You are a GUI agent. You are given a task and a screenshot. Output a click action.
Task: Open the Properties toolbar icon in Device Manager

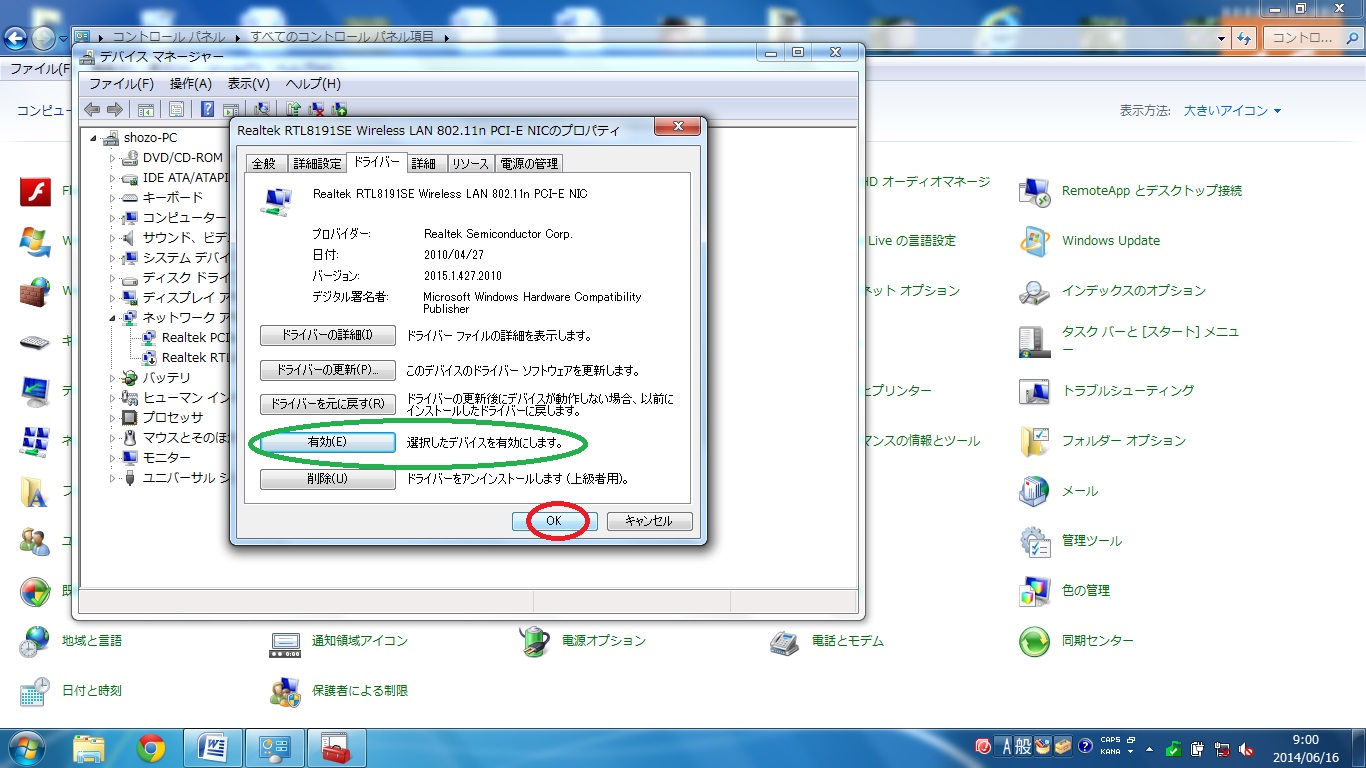pyautogui.click(x=176, y=109)
